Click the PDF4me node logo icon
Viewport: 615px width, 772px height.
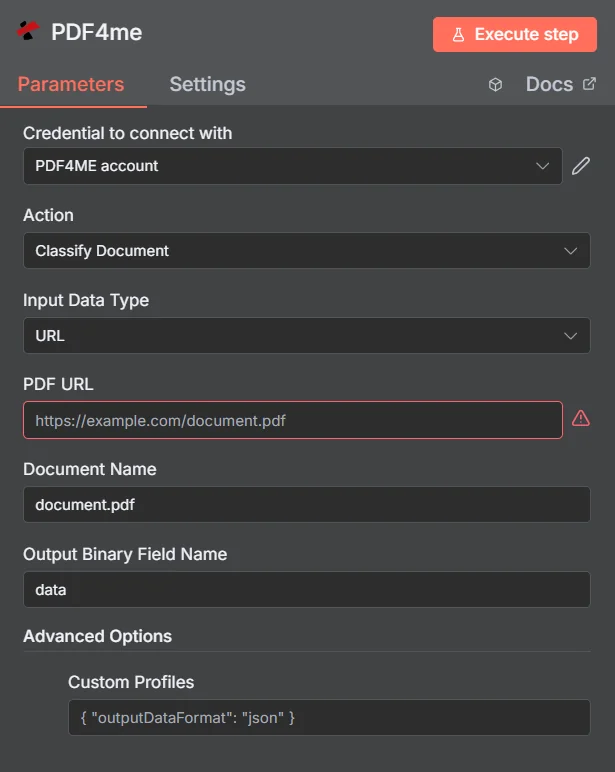(x=28, y=31)
